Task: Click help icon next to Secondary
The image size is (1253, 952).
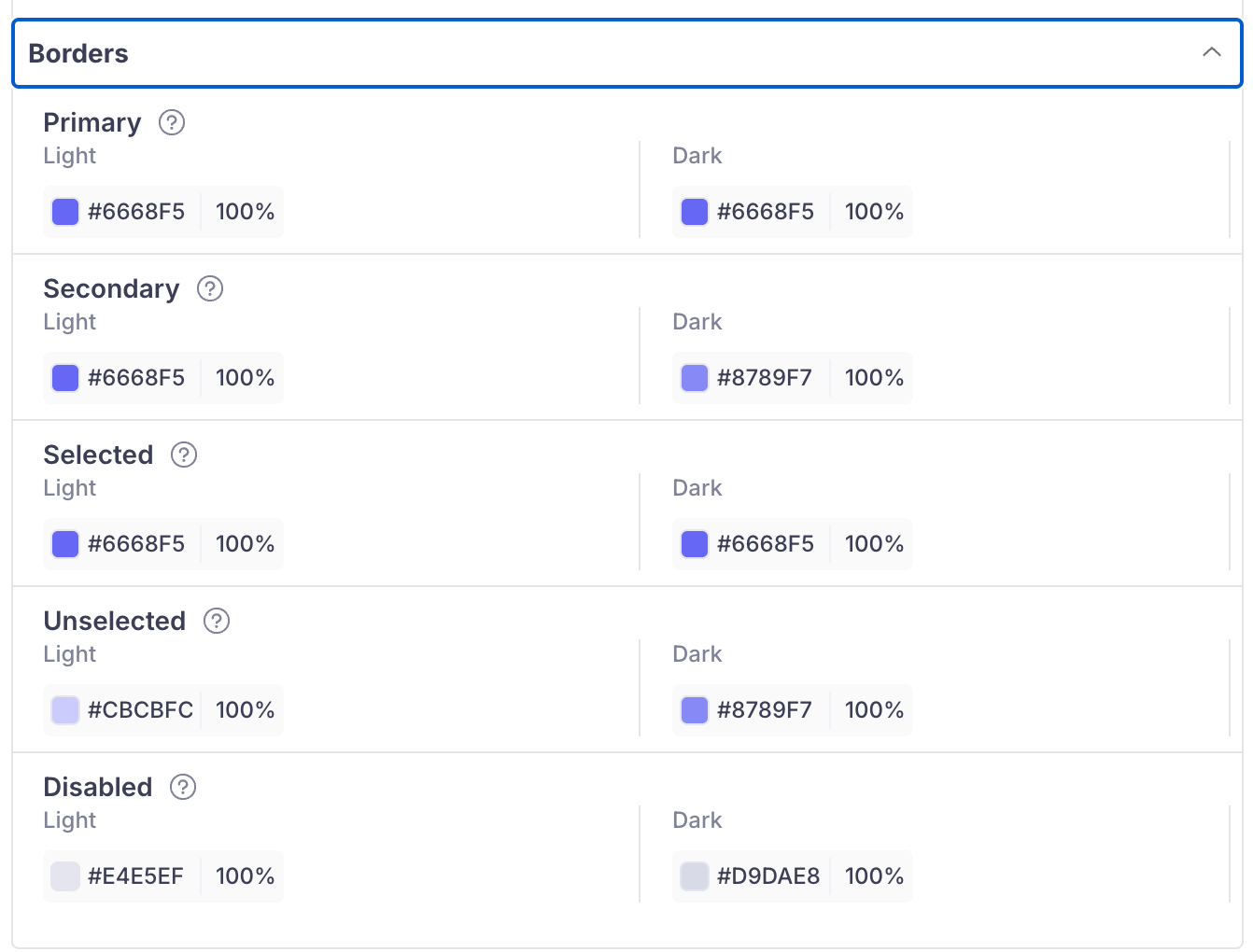Action: coord(210,288)
